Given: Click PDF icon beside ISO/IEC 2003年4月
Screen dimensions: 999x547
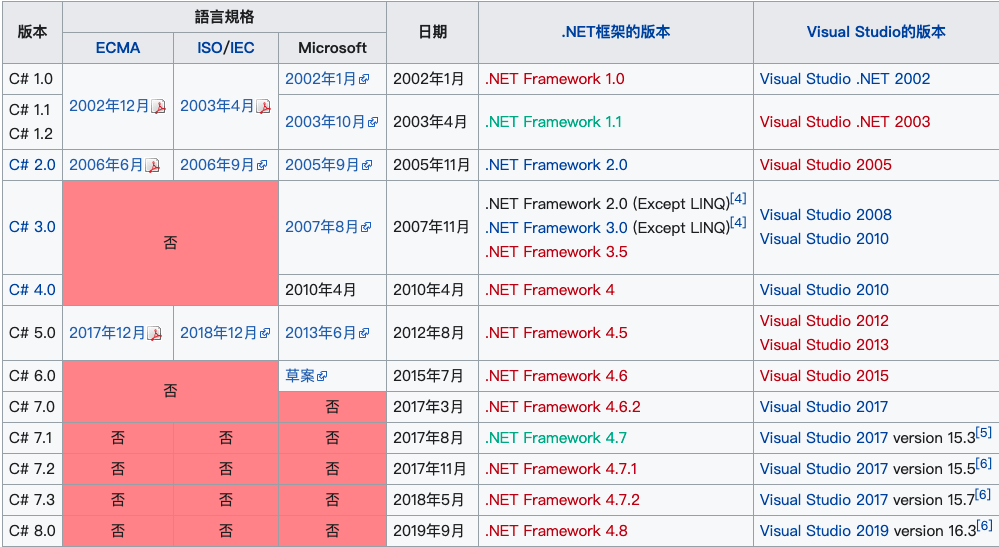Looking at the screenshot, I should 264,107.
